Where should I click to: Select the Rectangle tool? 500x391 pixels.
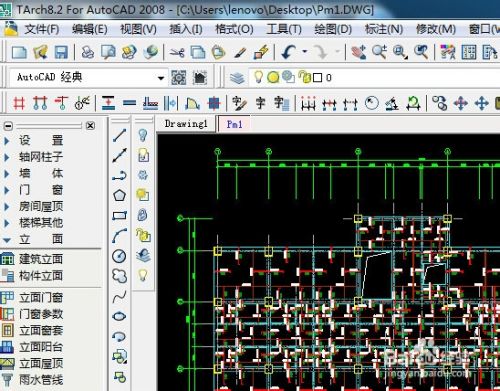[x=119, y=215]
